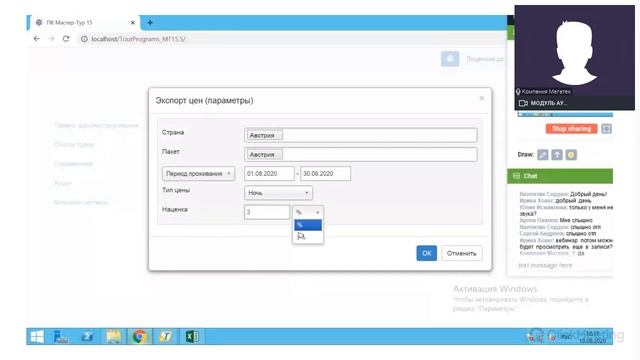640x360 pixels.
Task: Click the end date field 30.09.2020
Action: coord(325,173)
